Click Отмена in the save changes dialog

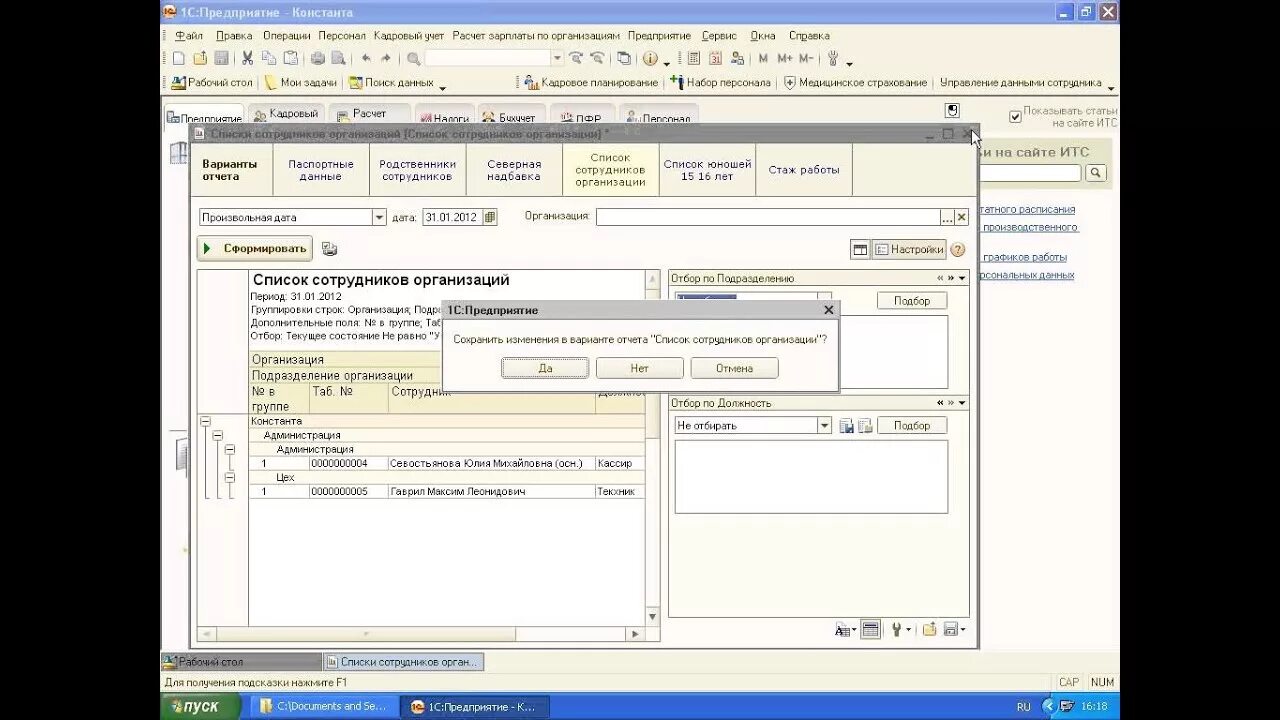tap(734, 368)
